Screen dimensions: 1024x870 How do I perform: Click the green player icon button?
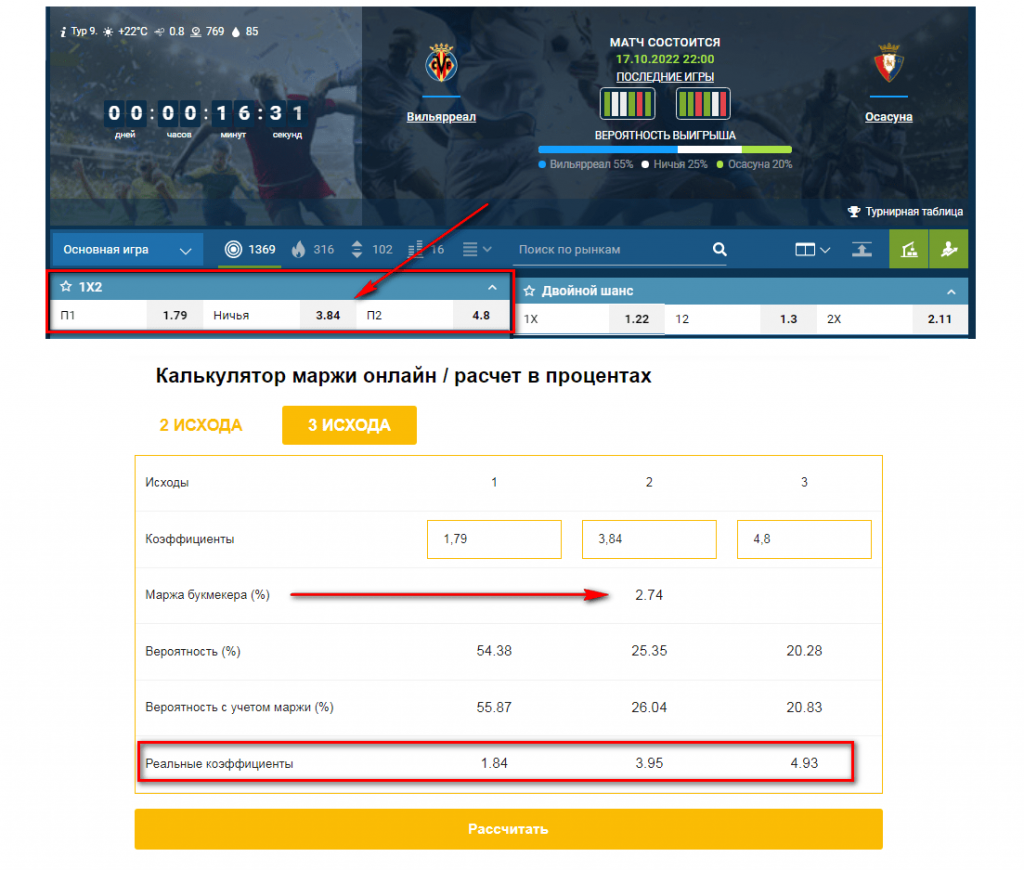pyautogui.click(x=948, y=249)
